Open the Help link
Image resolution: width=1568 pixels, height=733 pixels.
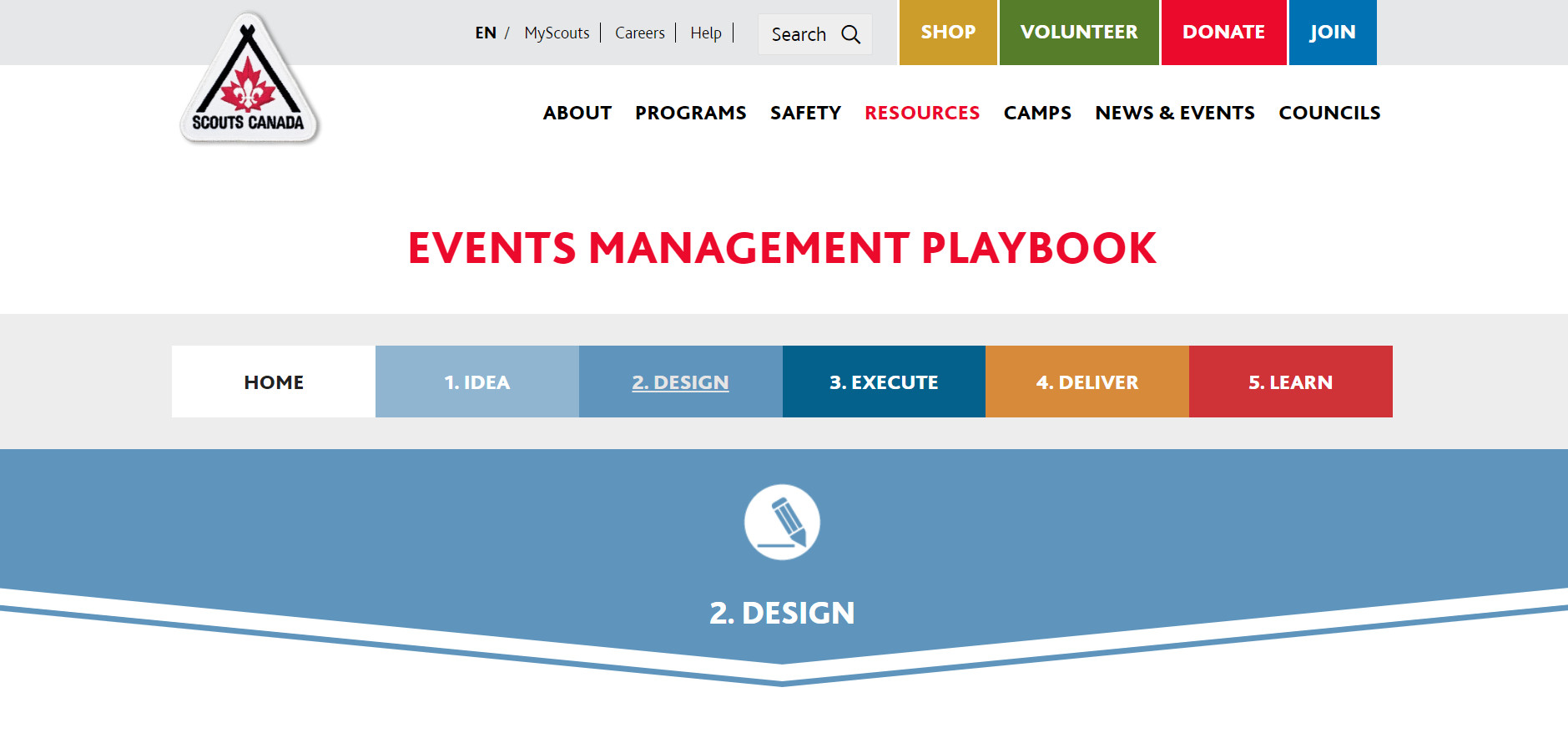tap(705, 33)
